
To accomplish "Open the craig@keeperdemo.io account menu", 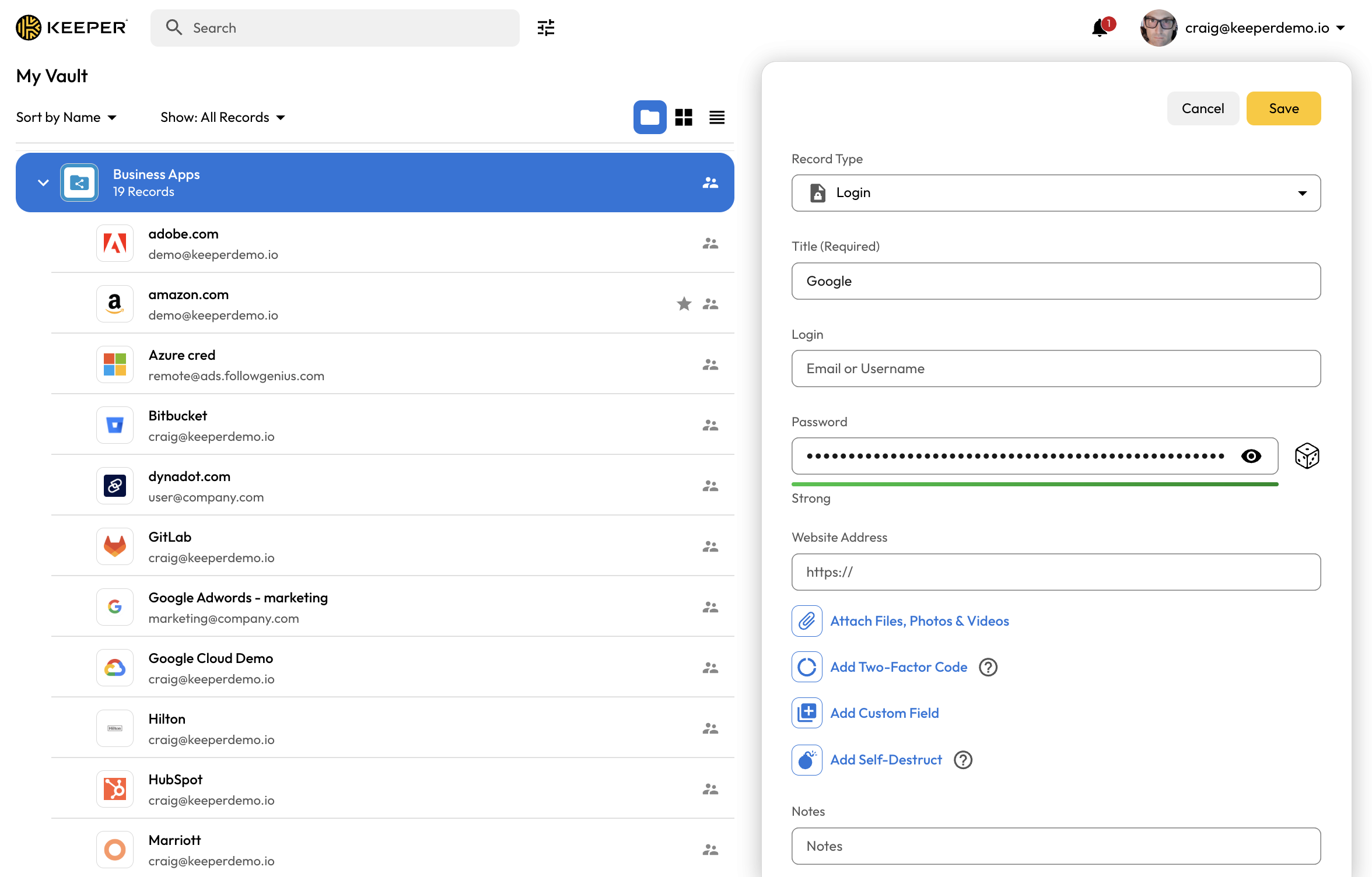I will tap(1264, 27).
